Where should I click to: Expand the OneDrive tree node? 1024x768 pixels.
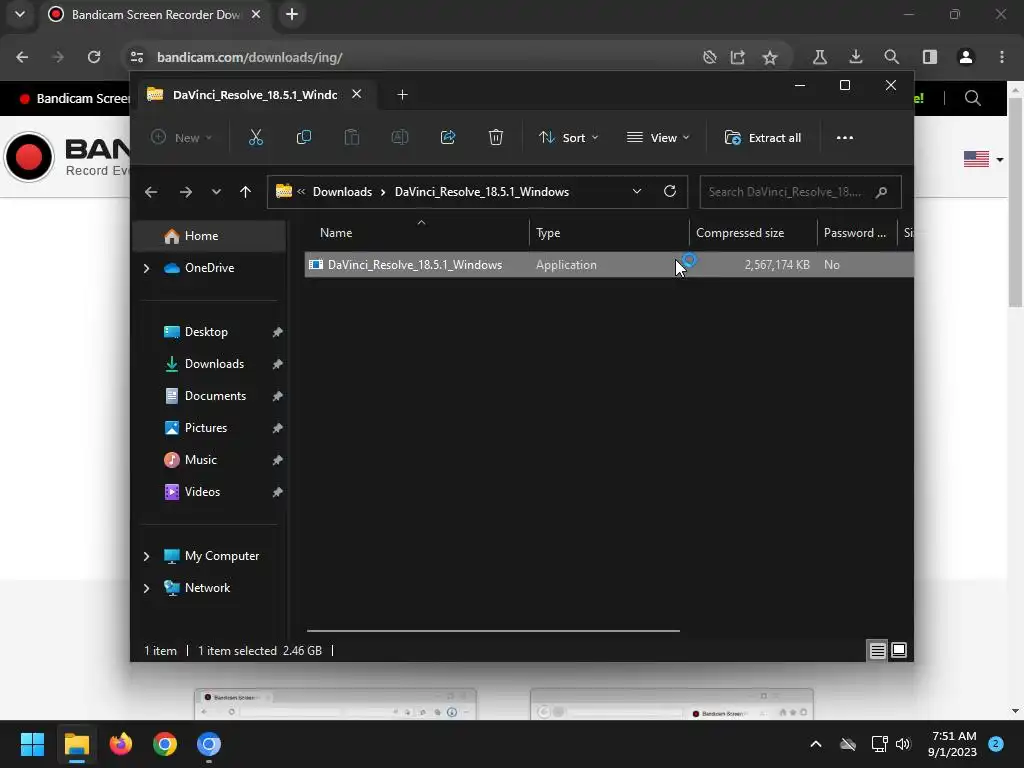[x=146, y=268]
